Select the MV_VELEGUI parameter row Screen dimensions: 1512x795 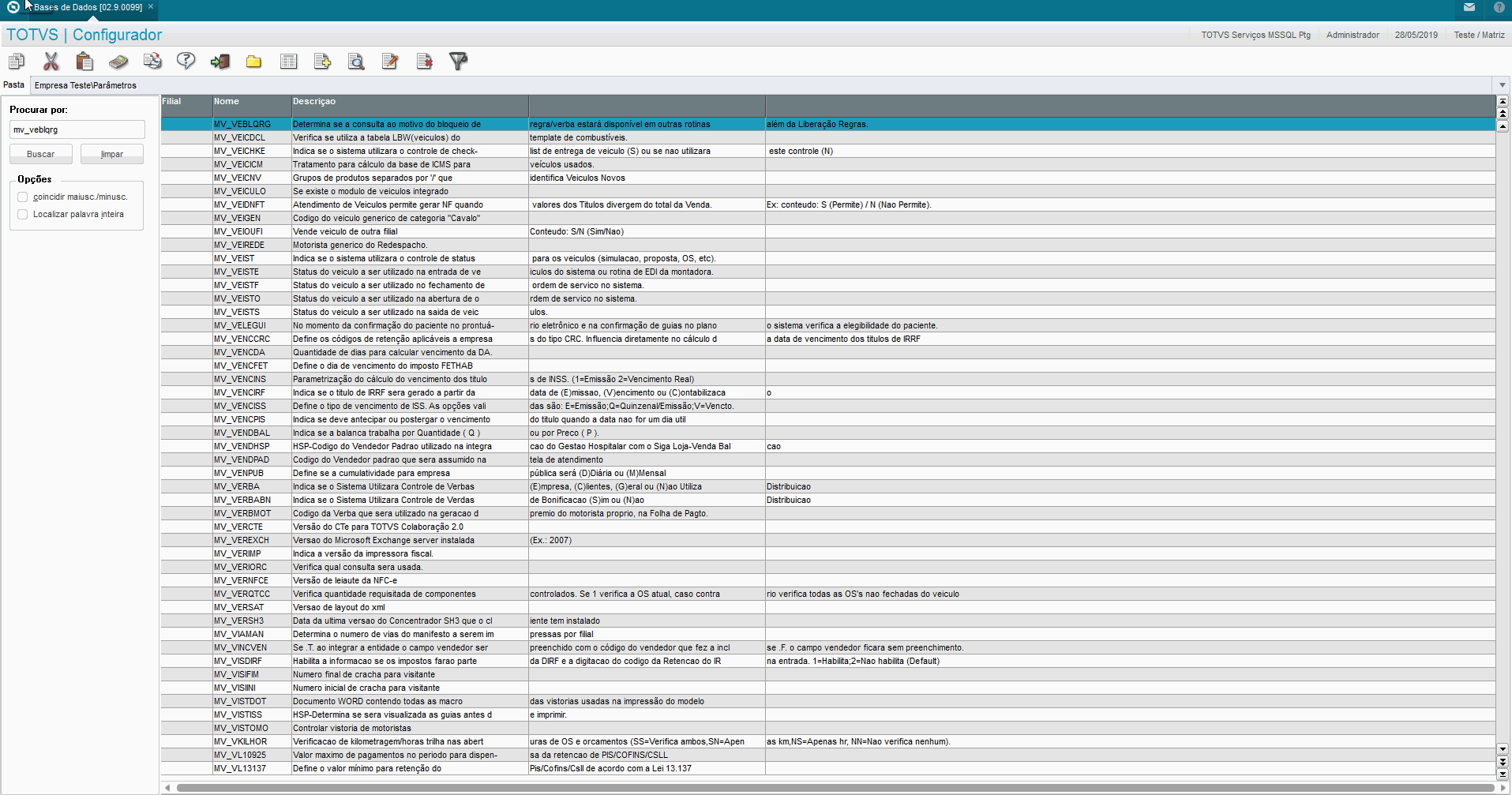(x=827, y=325)
